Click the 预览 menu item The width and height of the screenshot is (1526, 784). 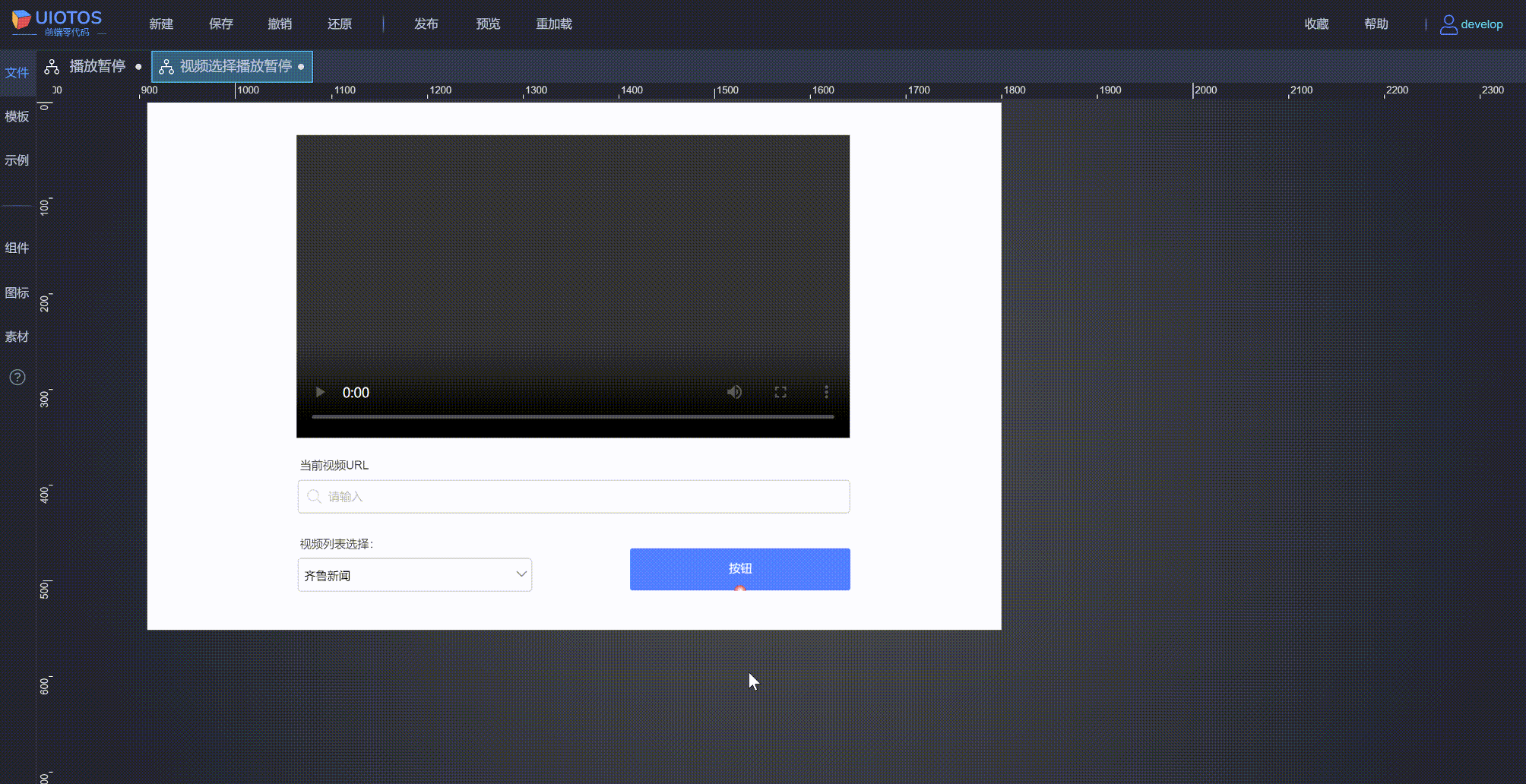tap(488, 24)
